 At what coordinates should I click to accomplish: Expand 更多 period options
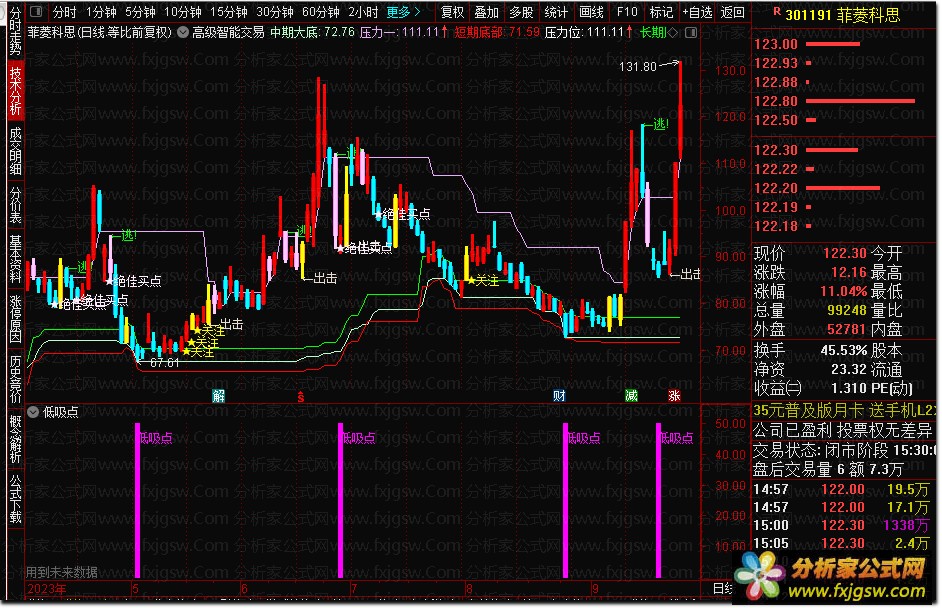point(403,12)
